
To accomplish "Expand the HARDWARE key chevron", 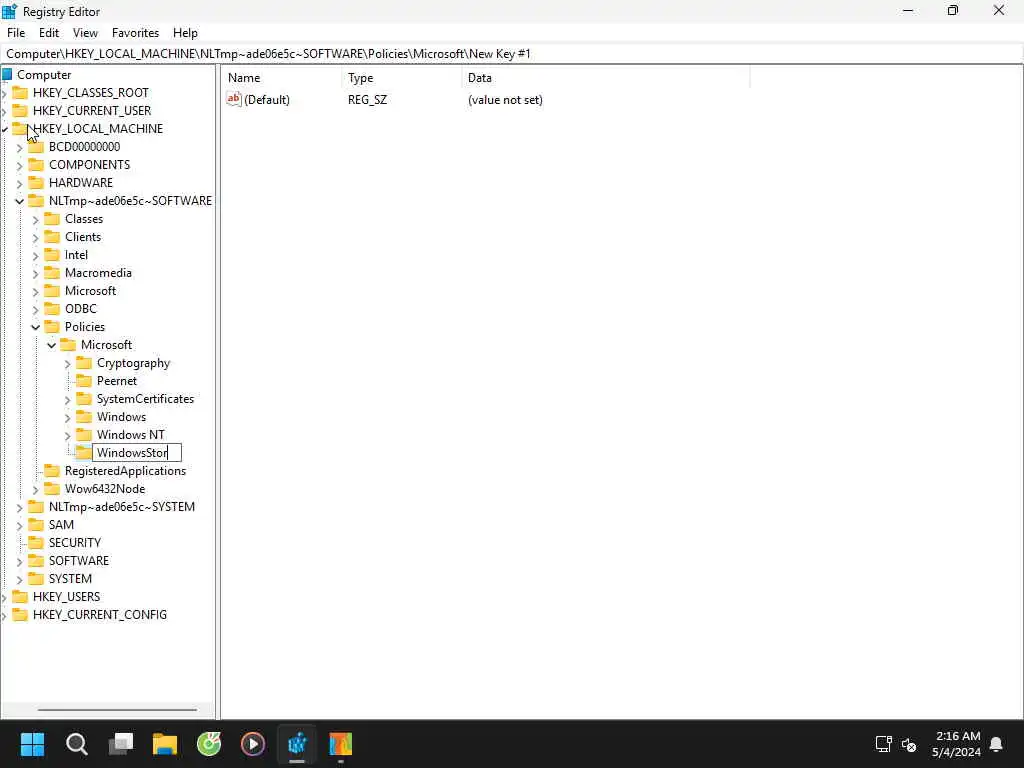I will click(x=20, y=184).
